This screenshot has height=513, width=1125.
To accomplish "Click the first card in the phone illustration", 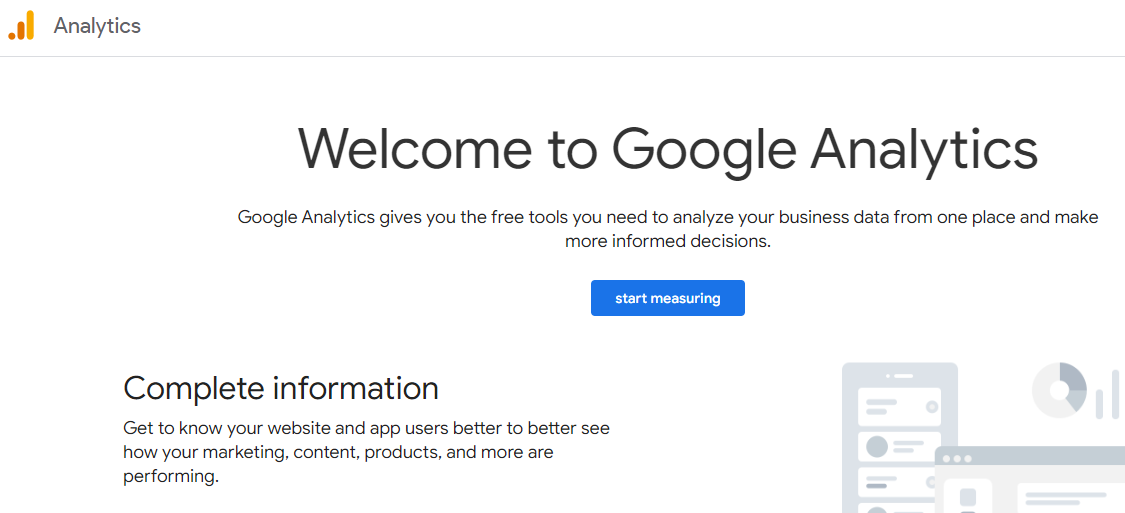I will click(x=900, y=407).
